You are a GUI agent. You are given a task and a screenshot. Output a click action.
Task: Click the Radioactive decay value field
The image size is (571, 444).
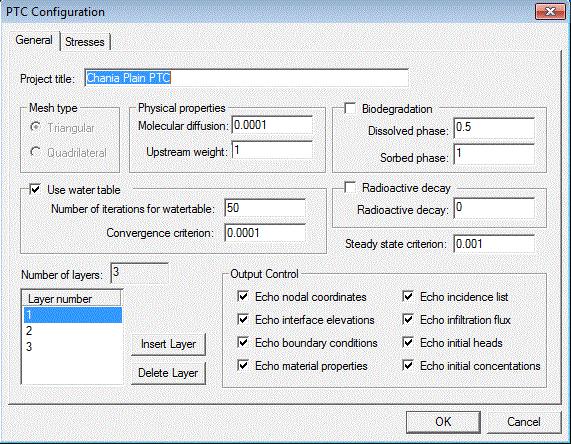(494, 208)
